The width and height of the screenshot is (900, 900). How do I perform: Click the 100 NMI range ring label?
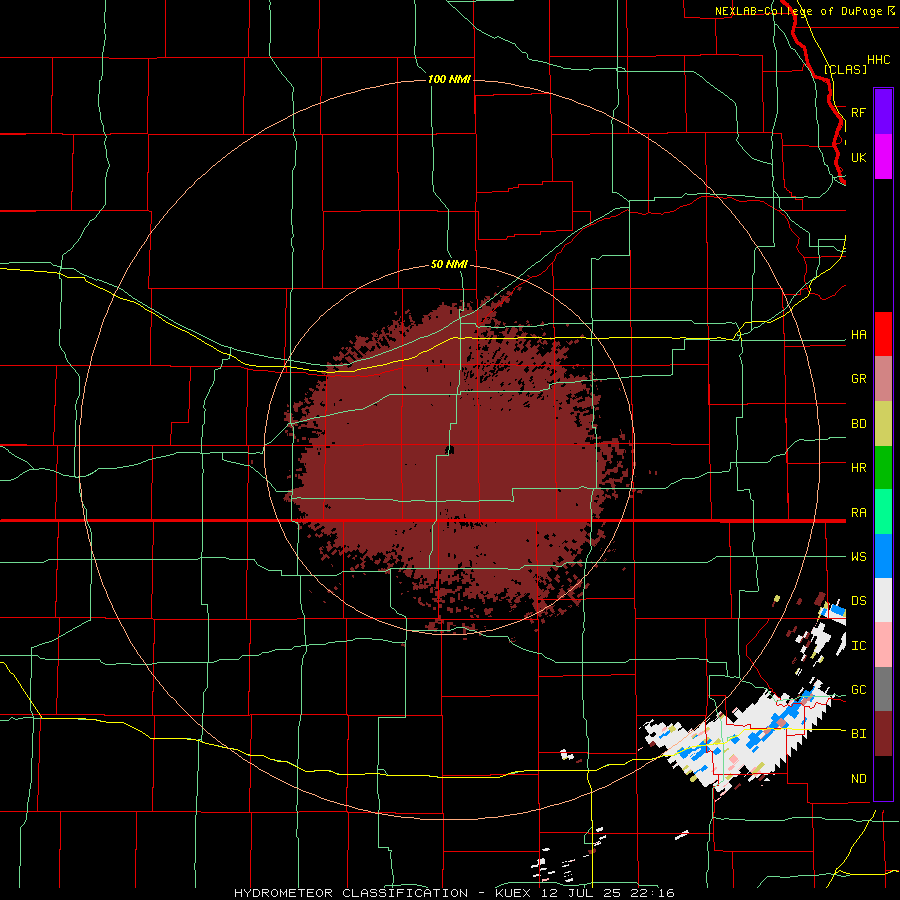449,79
